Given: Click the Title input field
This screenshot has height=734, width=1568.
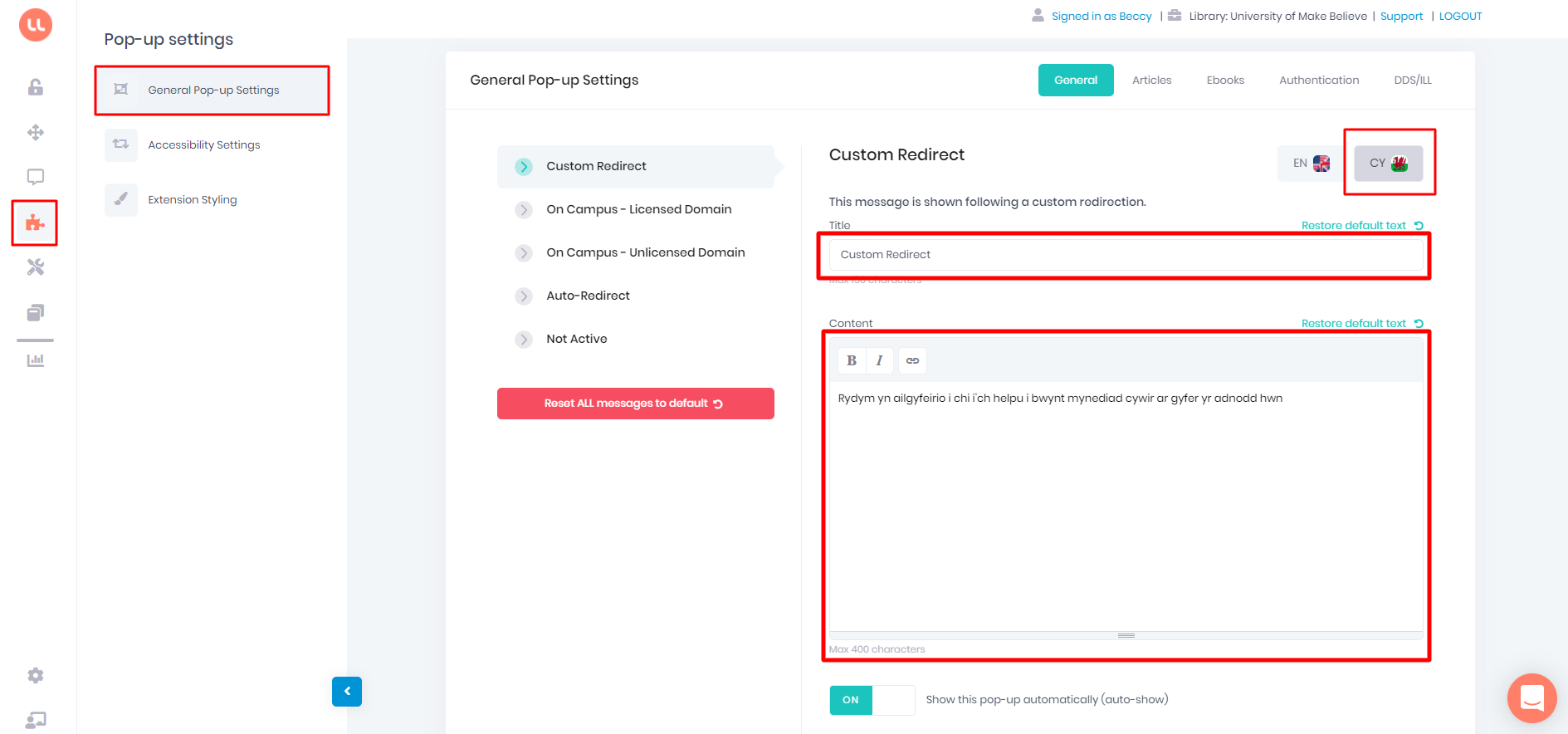Looking at the screenshot, I should click(x=1126, y=255).
